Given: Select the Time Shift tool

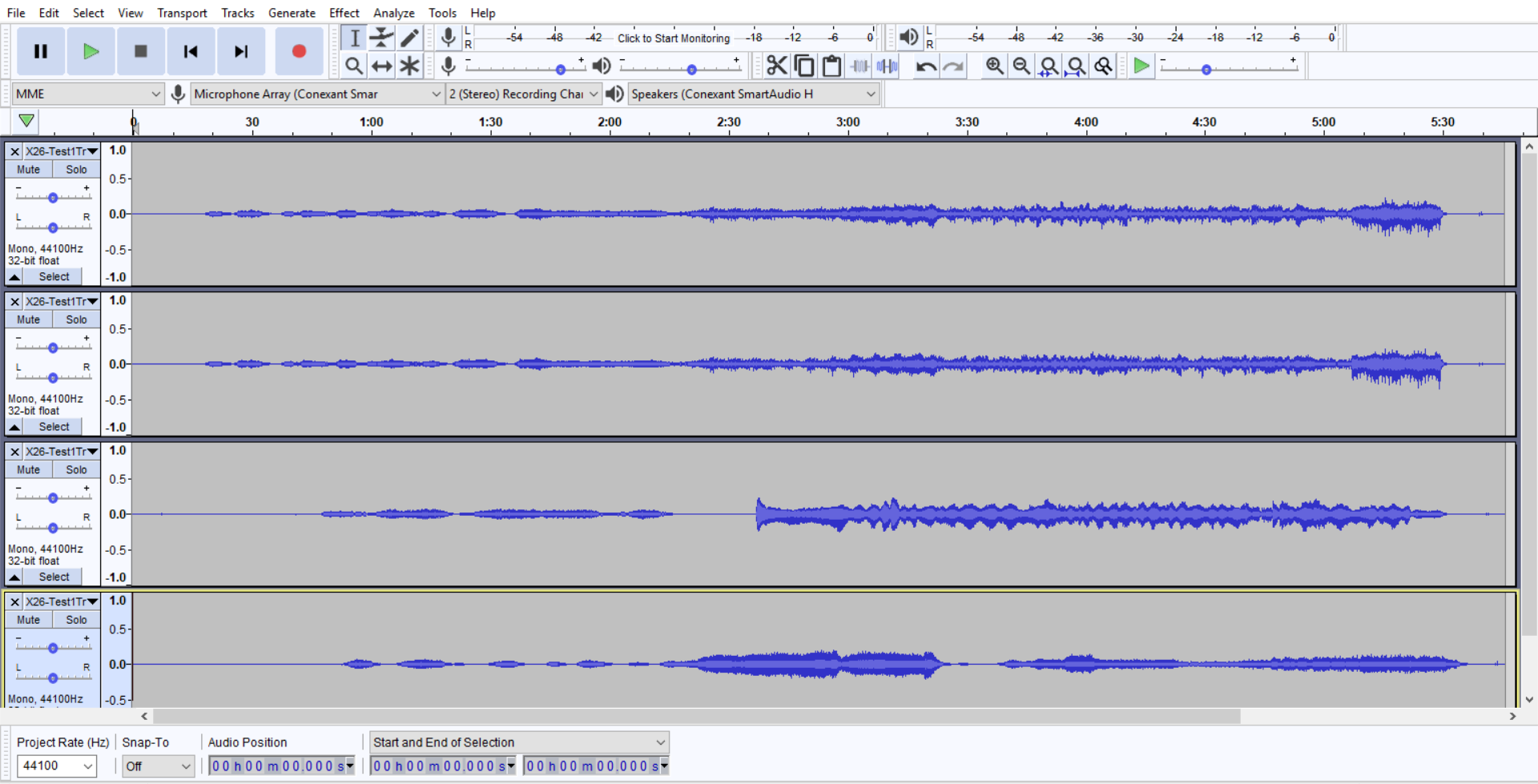Looking at the screenshot, I should click(x=382, y=66).
